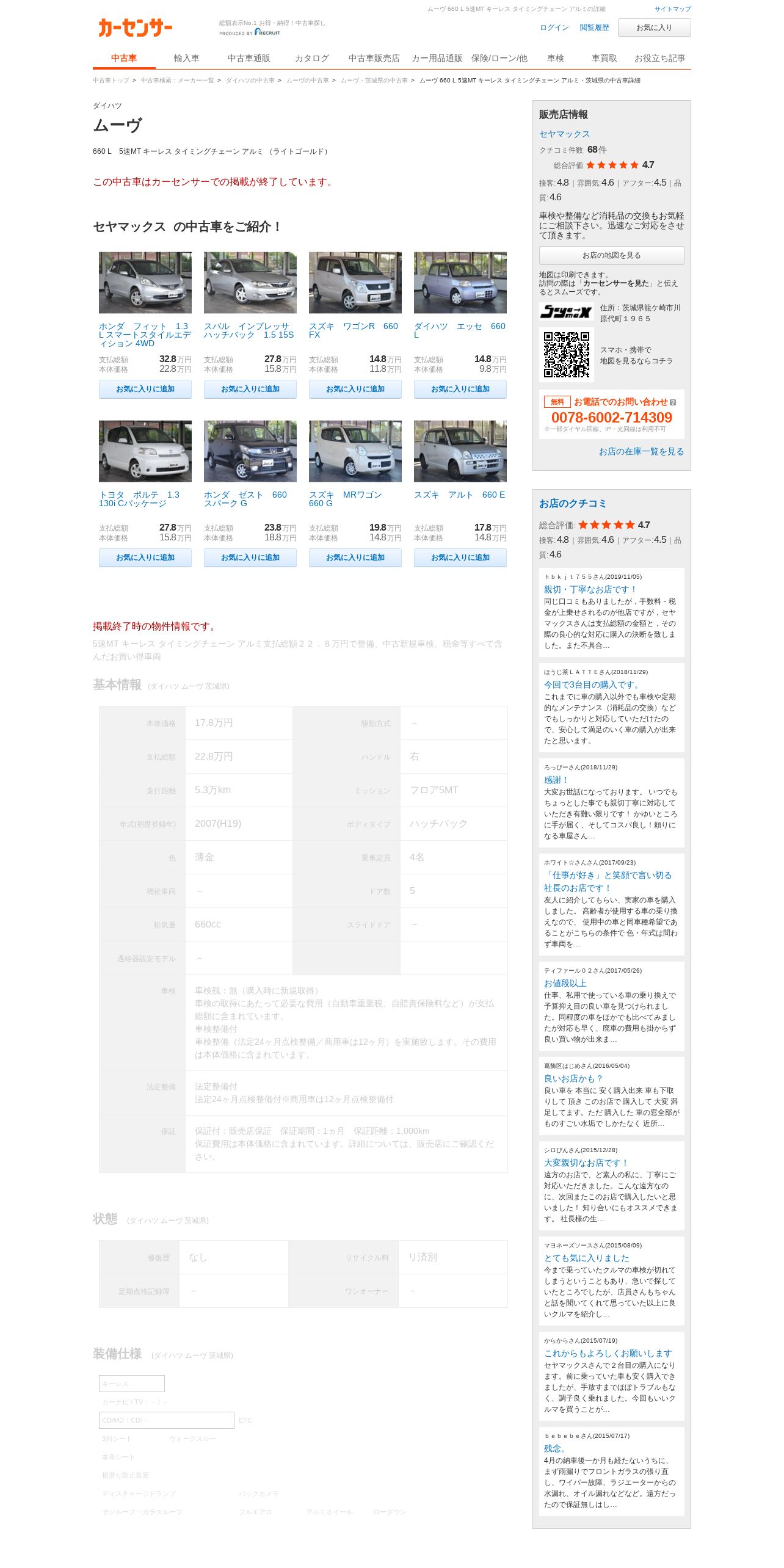The width and height of the screenshot is (784, 1568).
Task: Click the スズキ MRワゴン 660 G link
Action: 346,499
